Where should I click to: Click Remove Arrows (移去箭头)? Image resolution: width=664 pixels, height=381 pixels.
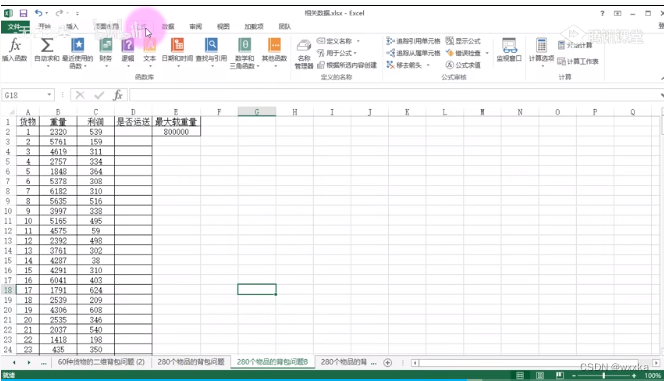tap(404, 65)
